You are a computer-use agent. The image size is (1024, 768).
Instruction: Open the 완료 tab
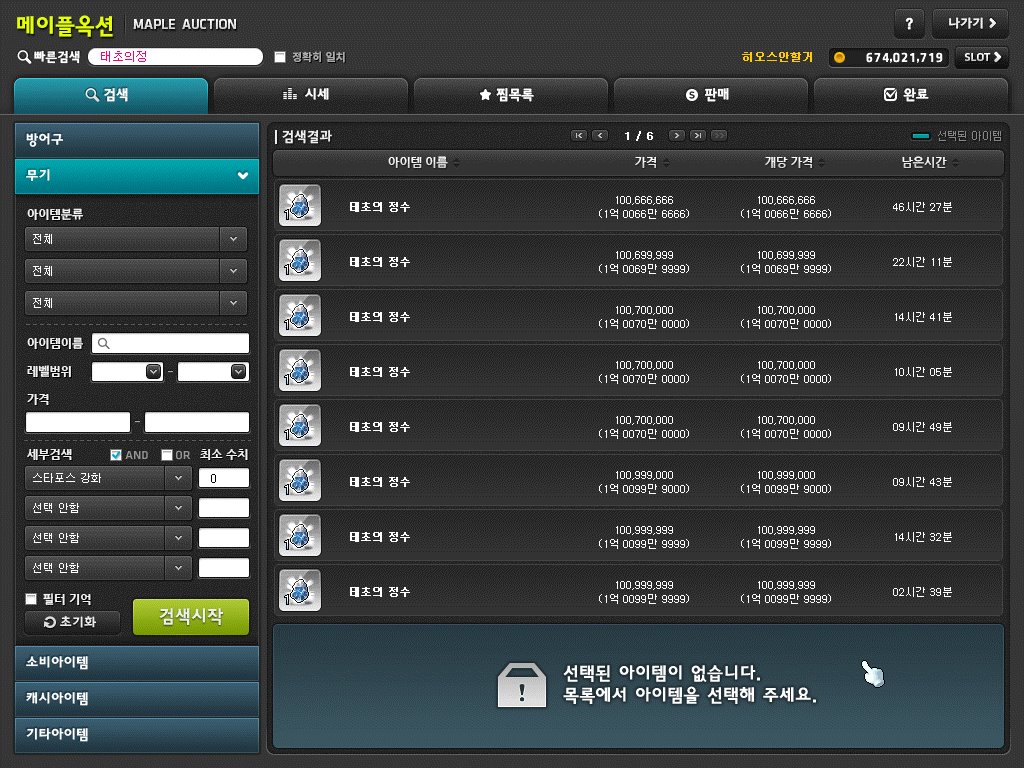pyautogui.click(x=910, y=95)
